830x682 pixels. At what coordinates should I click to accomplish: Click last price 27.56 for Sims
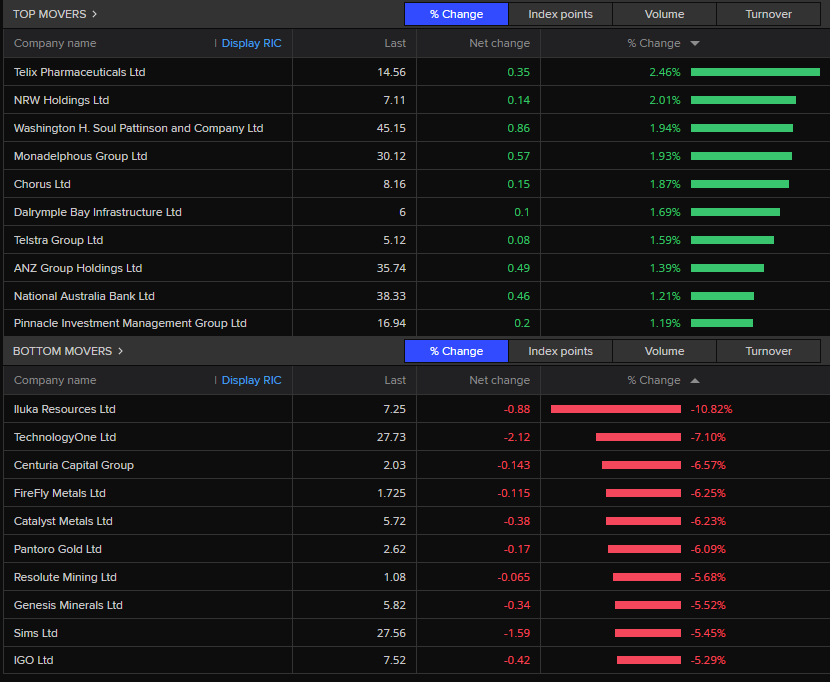pos(391,633)
